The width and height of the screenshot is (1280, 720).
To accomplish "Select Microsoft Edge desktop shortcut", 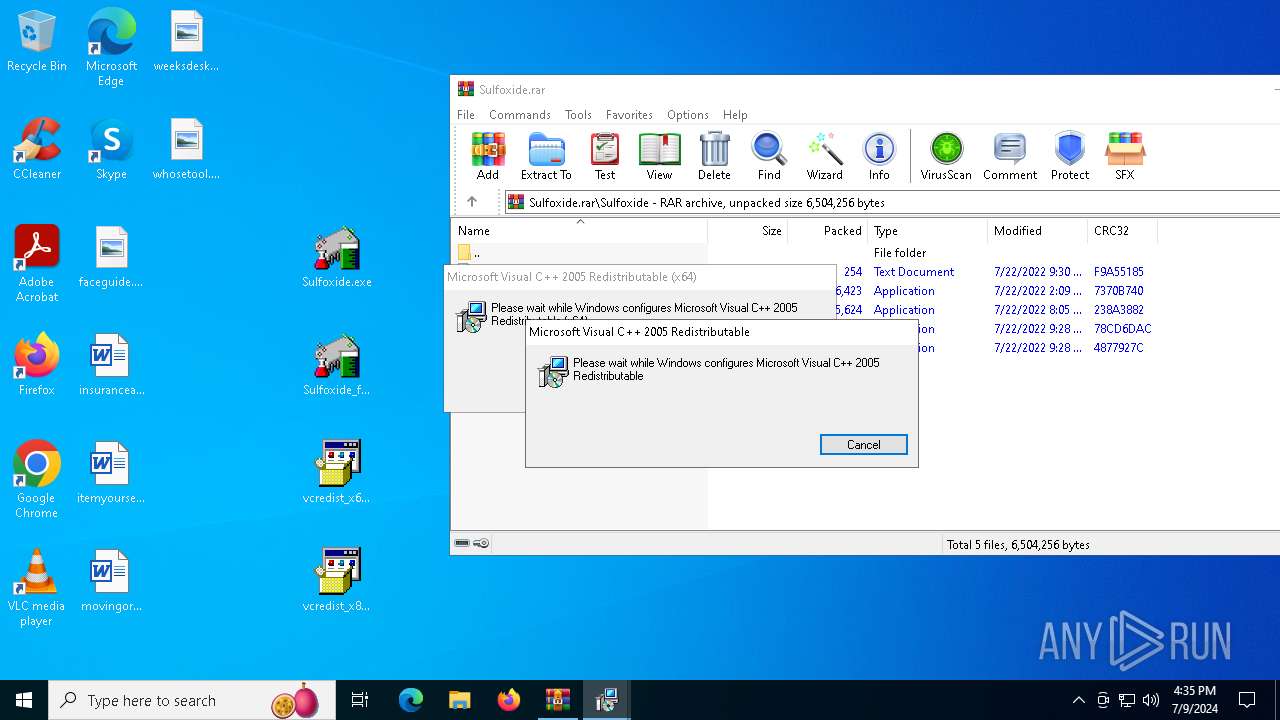I will 111,48.
